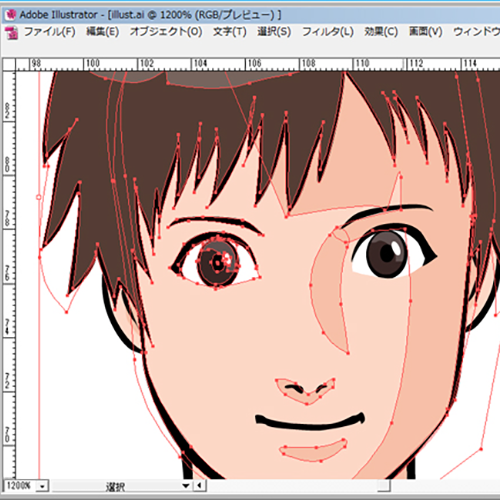Click the illust.ai title bar text
500x500 pixels.
[128, 15]
